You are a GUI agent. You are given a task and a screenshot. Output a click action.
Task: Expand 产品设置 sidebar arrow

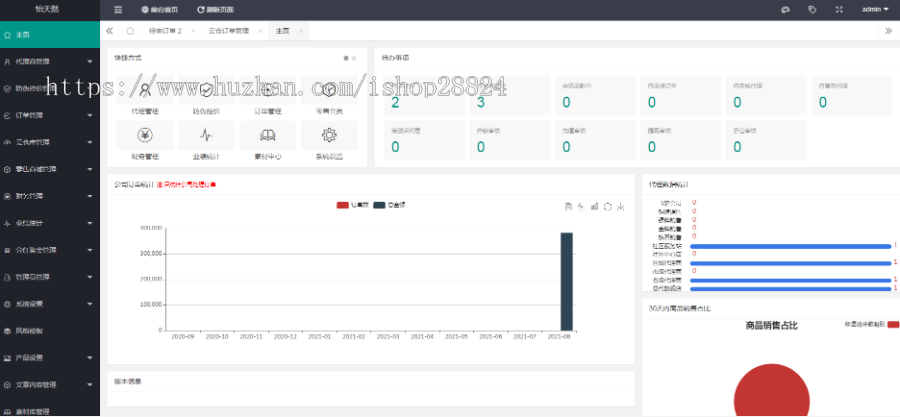(x=90, y=358)
